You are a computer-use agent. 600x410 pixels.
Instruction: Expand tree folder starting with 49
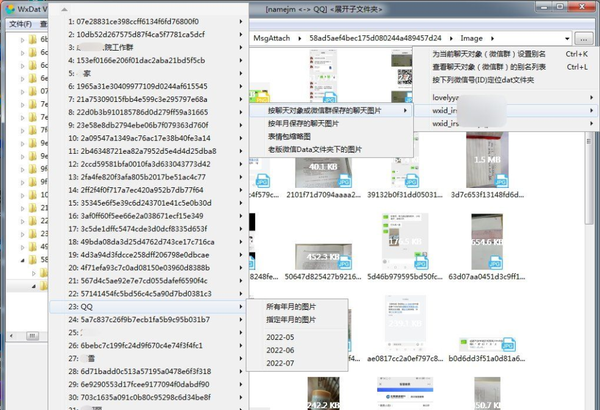(22, 247)
